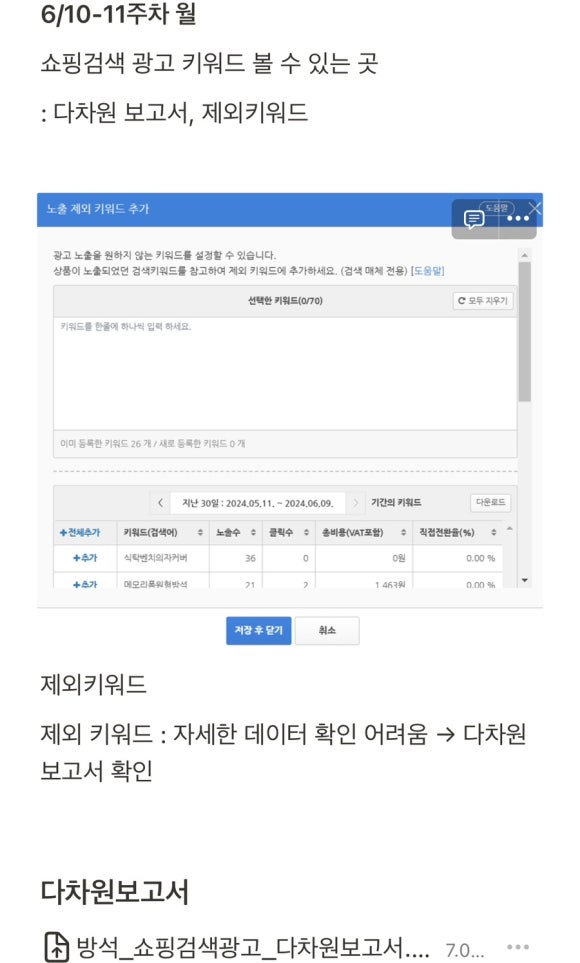Open the [도움말] help link in the description

point(428,270)
